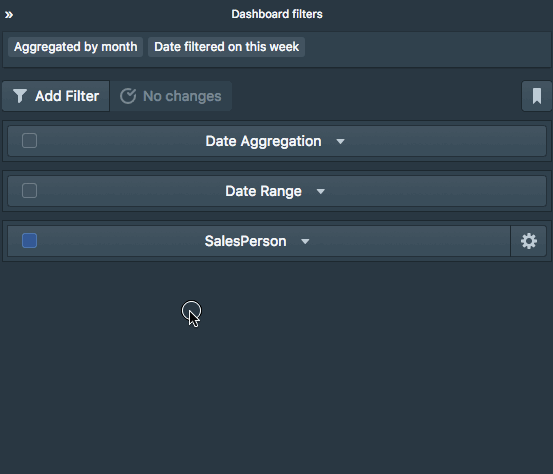Click the Date Range label text

pos(263,191)
